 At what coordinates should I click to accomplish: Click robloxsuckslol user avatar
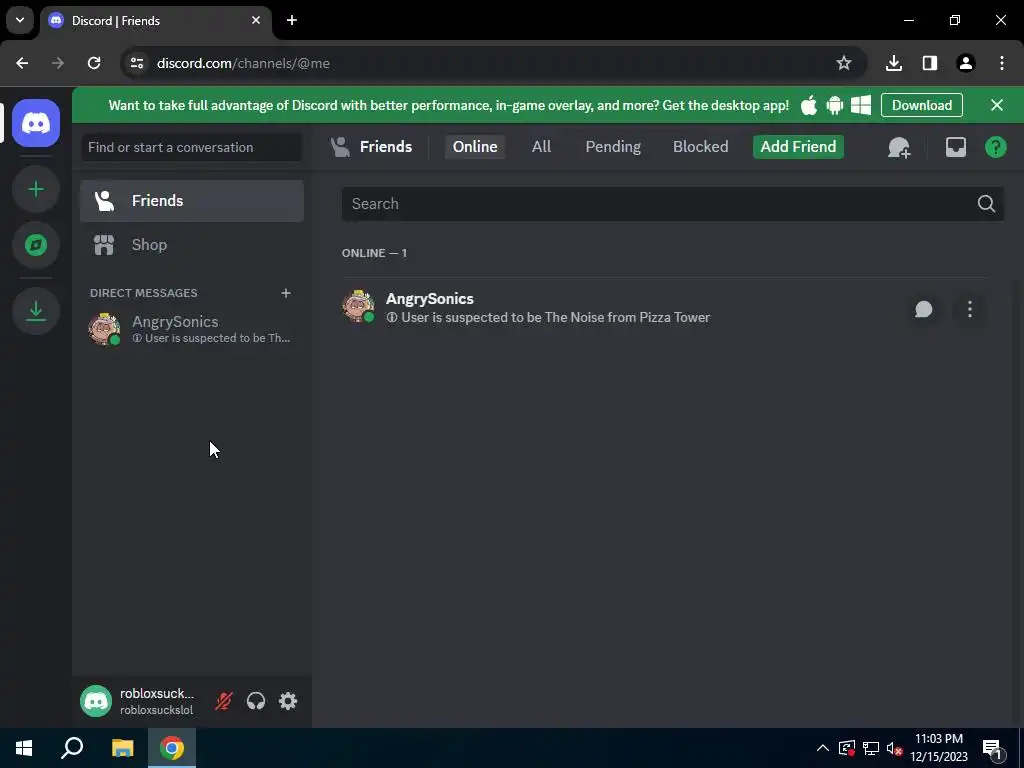pyautogui.click(x=96, y=701)
